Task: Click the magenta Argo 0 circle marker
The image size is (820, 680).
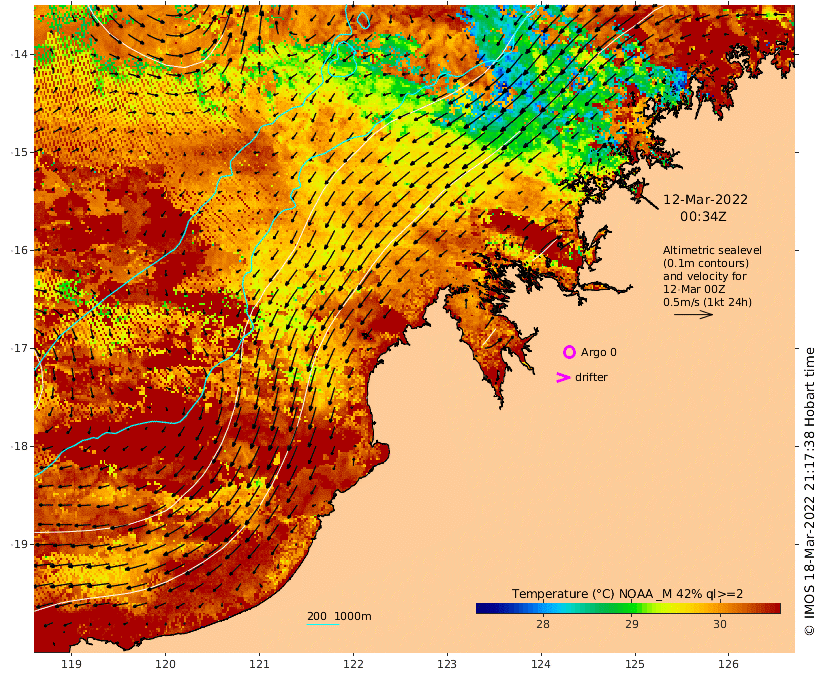Action: click(x=569, y=353)
